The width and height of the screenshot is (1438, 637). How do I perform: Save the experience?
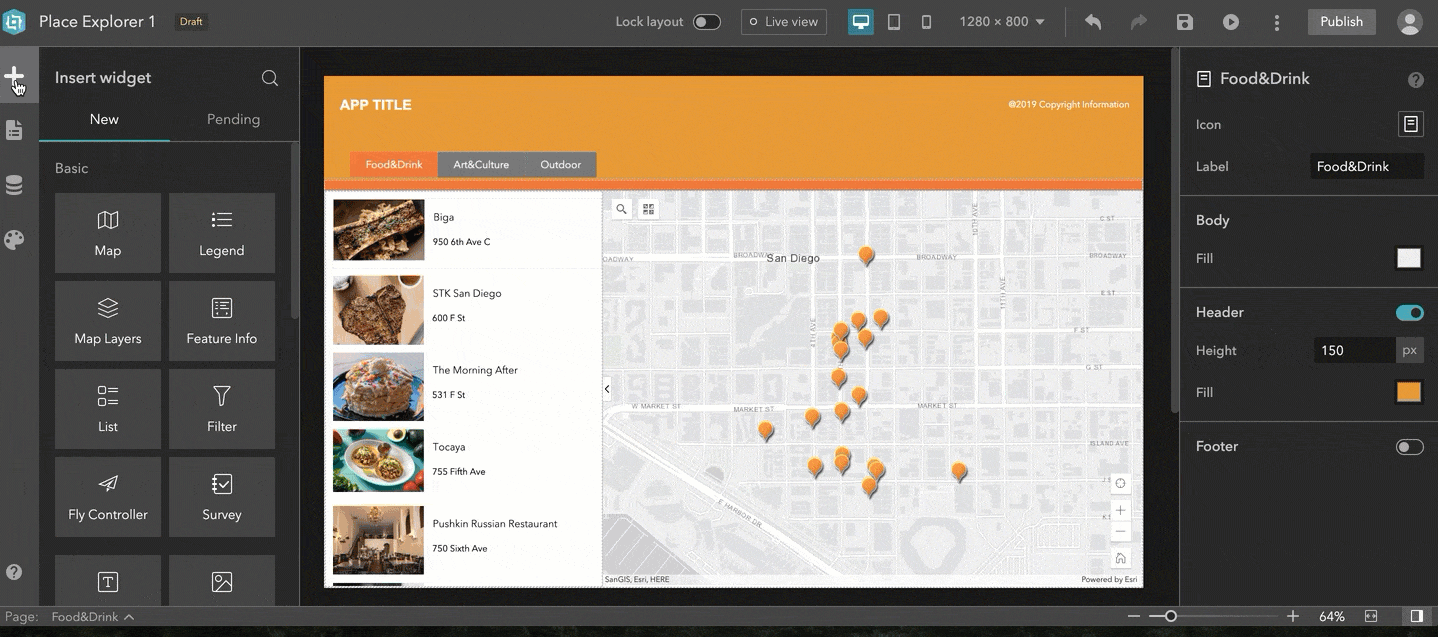tap(1185, 22)
